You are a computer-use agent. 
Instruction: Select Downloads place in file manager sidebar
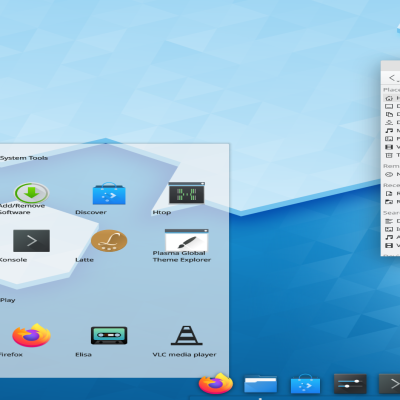pos(391,122)
